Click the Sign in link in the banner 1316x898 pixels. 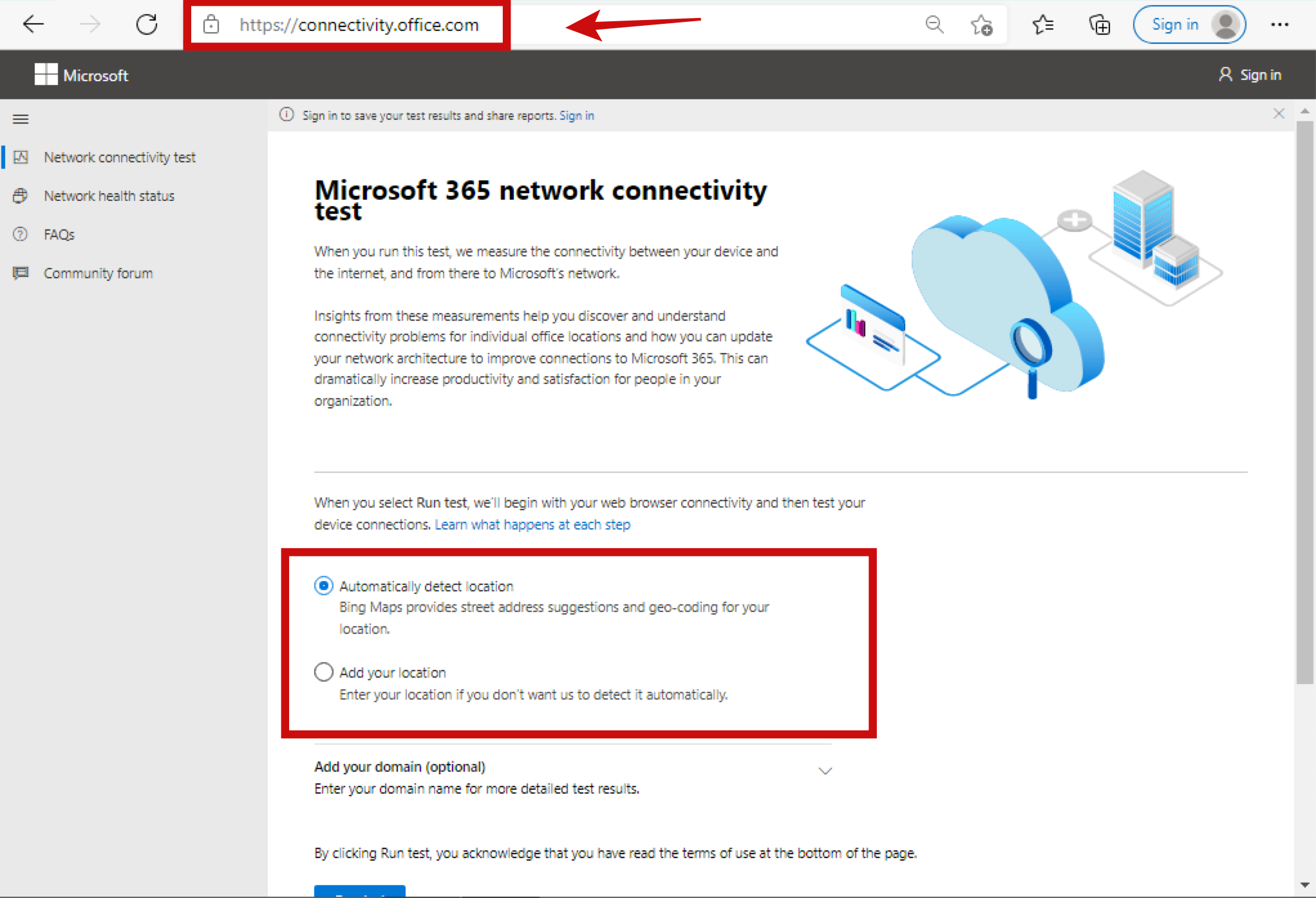tap(577, 115)
